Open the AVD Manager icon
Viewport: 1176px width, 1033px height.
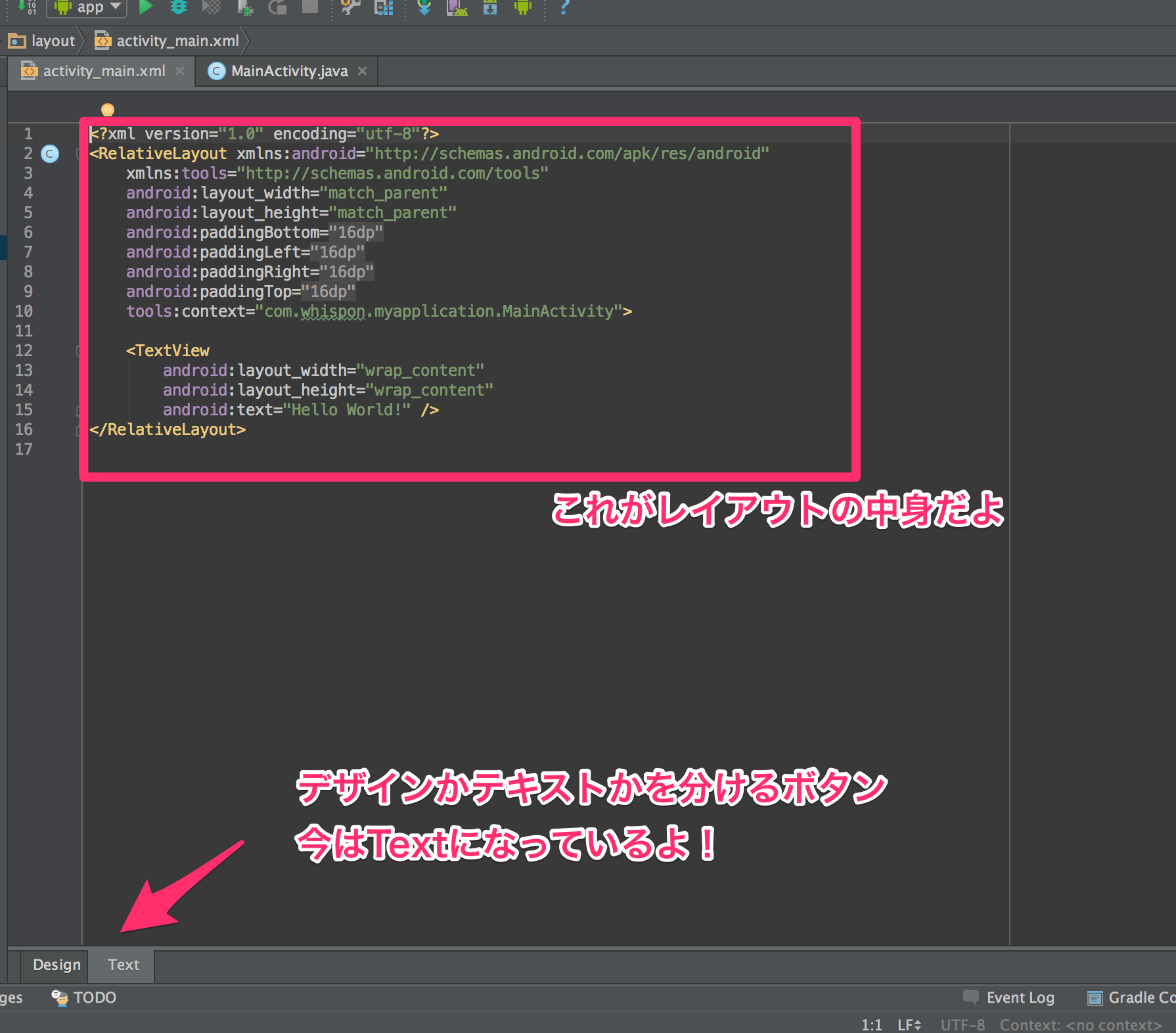457,7
